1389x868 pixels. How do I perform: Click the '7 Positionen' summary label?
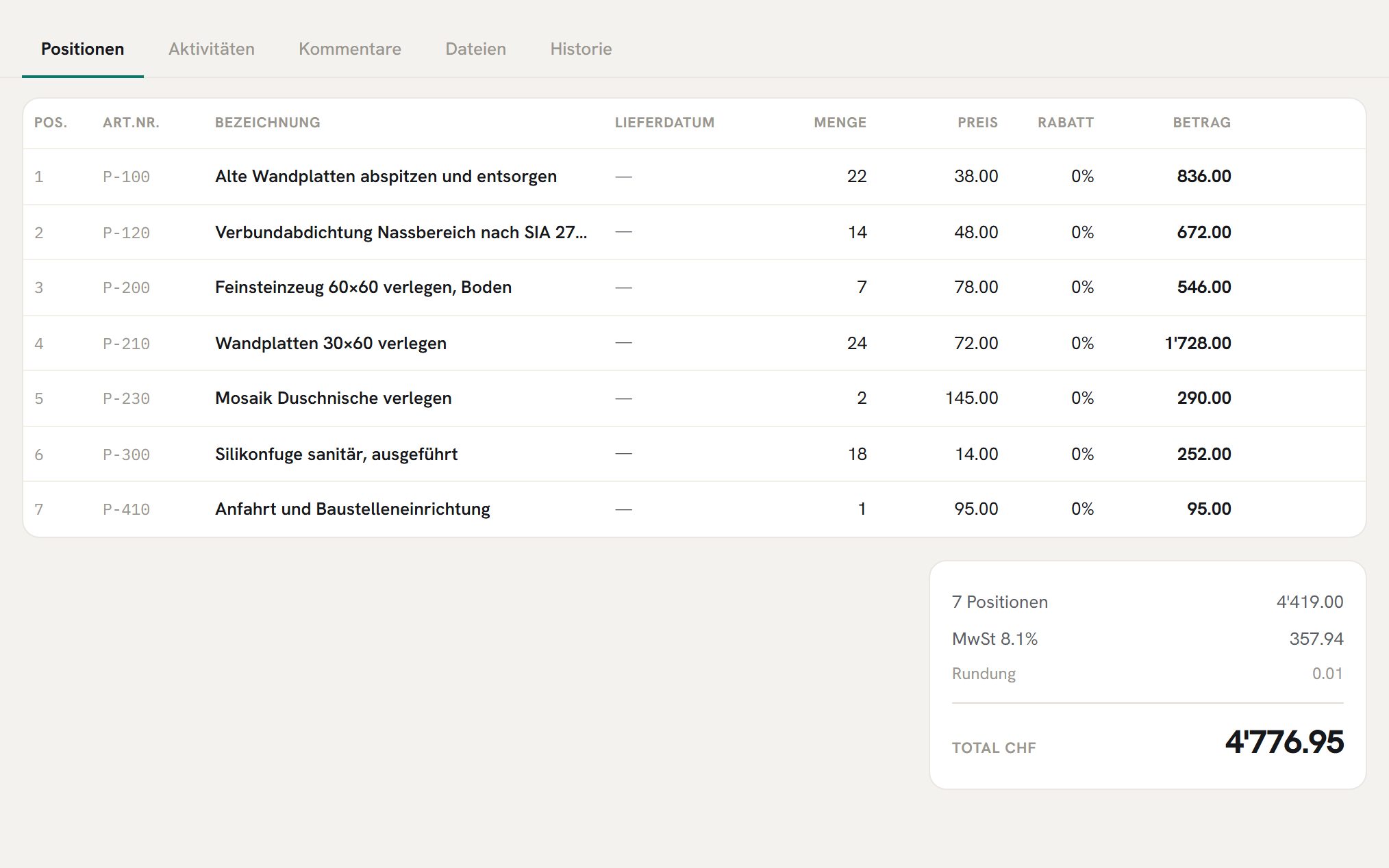coord(1000,602)
